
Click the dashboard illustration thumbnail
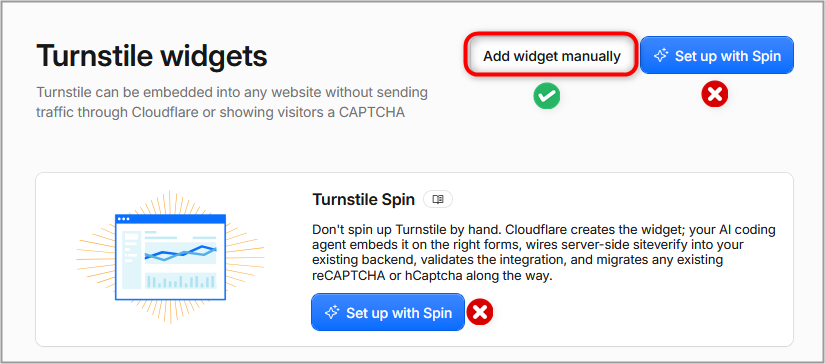[170, 257]
